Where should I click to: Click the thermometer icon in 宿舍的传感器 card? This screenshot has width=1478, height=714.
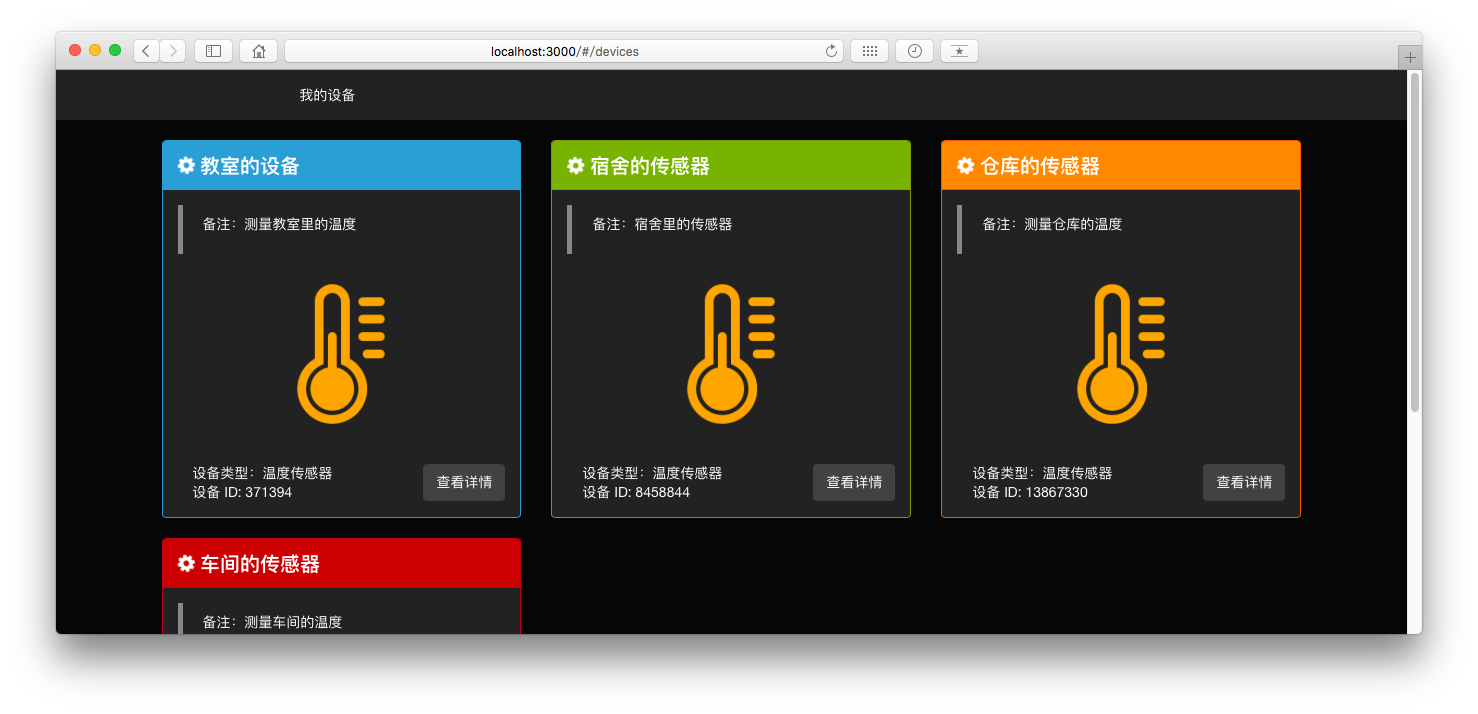click(x=731, y=354)
